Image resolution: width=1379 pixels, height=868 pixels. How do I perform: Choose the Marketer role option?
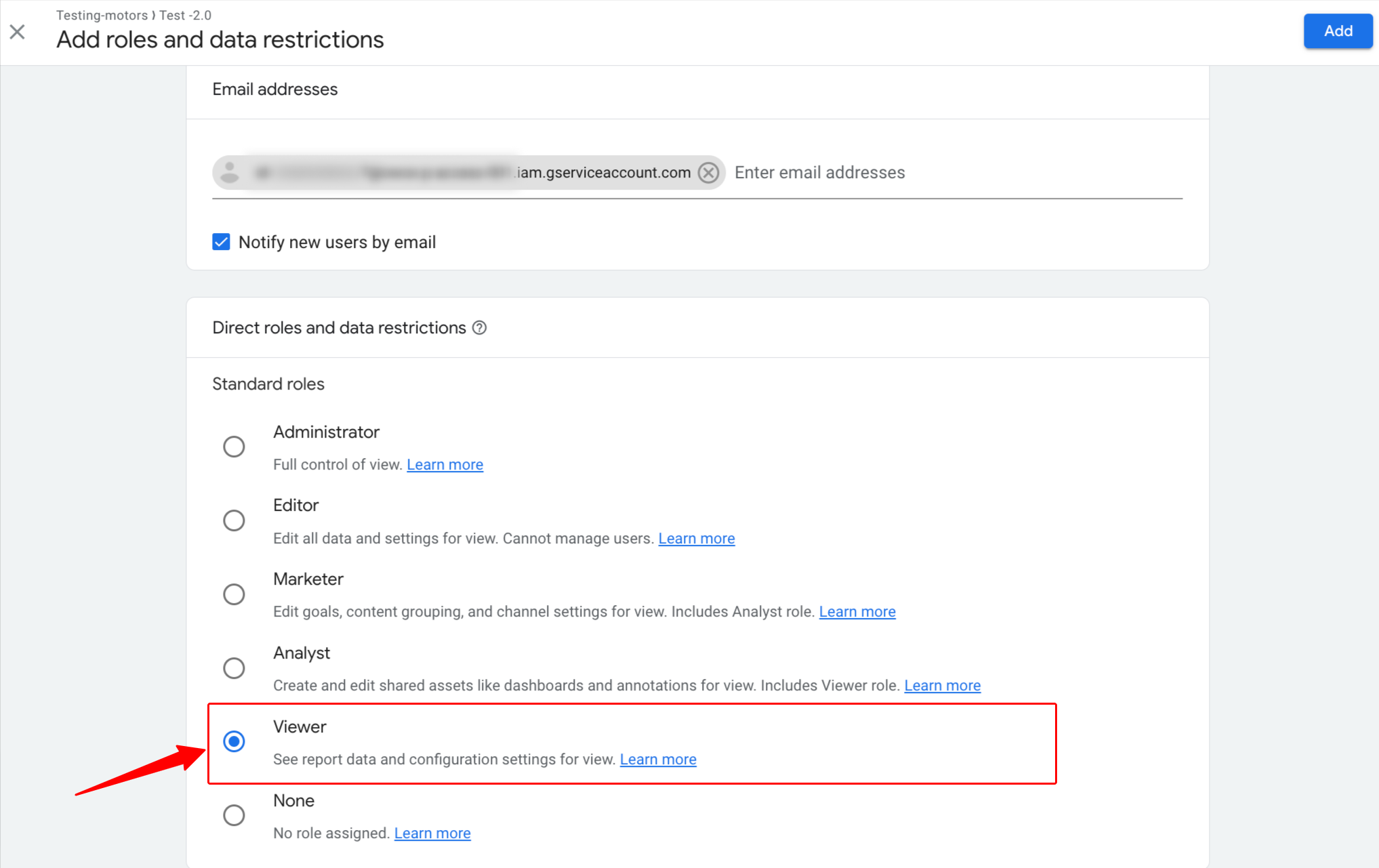click(234, 594)
